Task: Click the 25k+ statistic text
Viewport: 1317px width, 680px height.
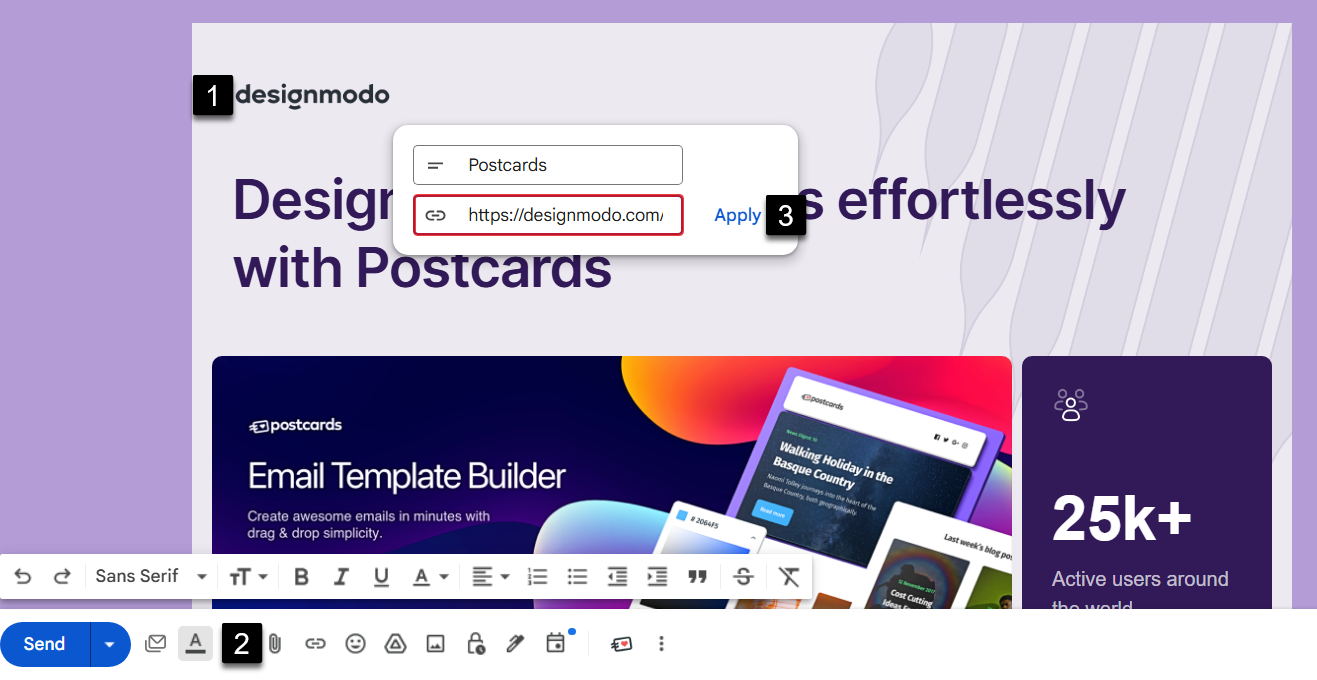Action: click(x=1122, y=518)
